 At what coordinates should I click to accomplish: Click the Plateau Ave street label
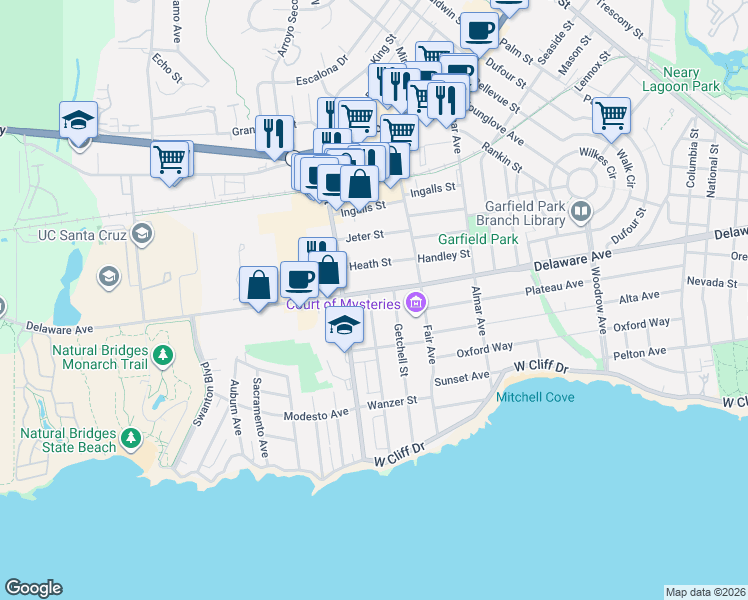(x=554, y=287)
